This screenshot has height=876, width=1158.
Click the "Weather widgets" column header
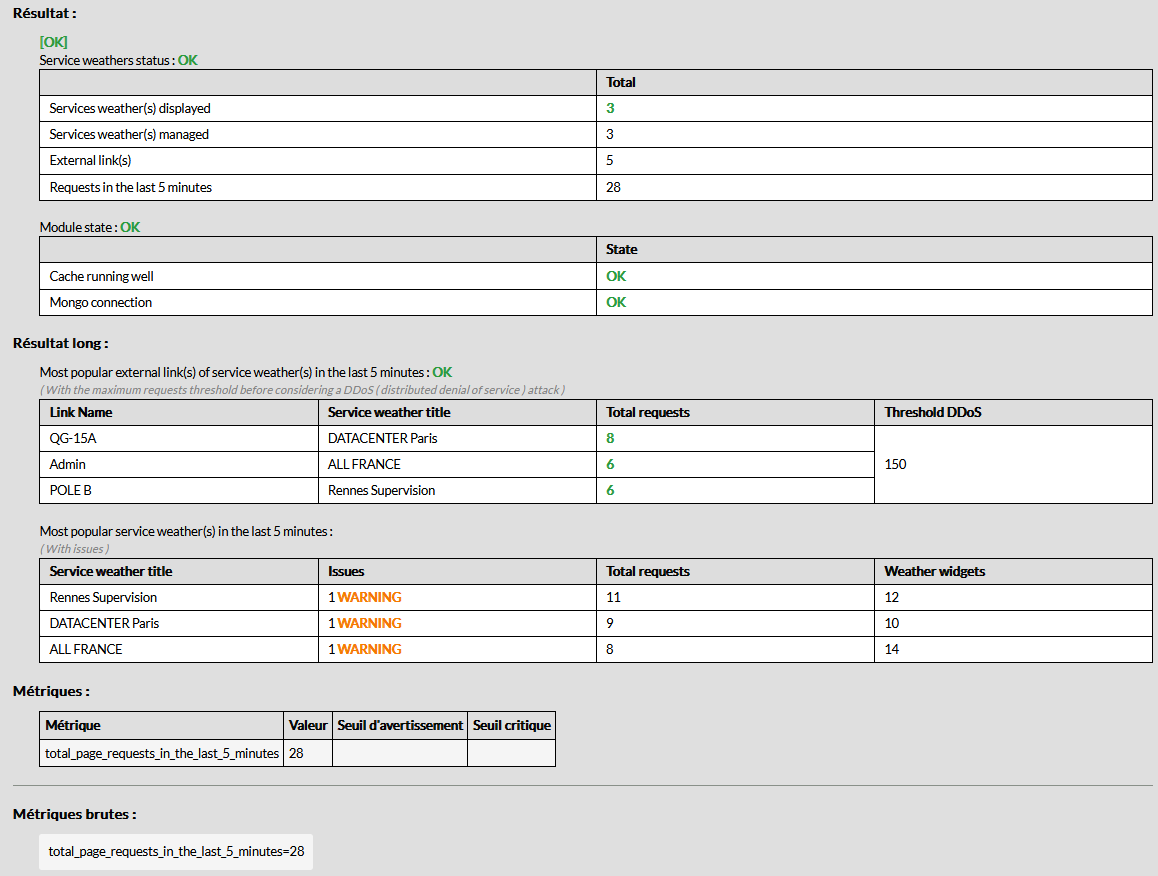(x=934, y=571)
